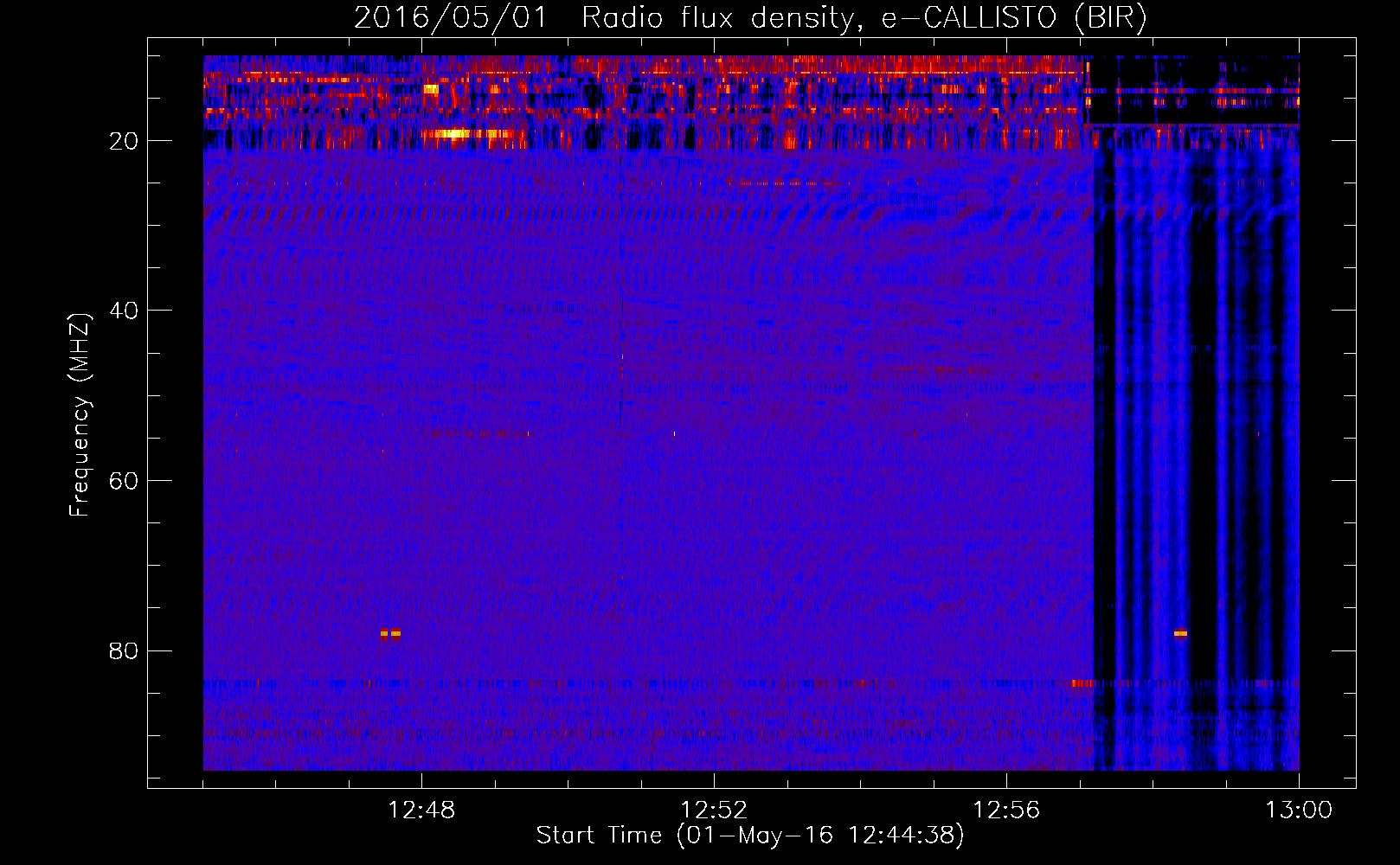
Task: Click the 20 frequency tick label
Action: pos(124,141)
